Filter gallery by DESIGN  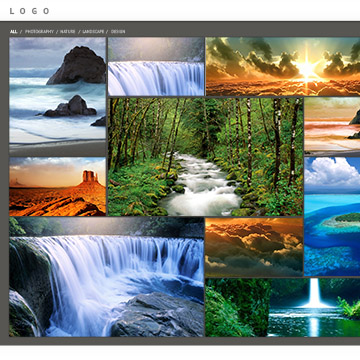118,32
